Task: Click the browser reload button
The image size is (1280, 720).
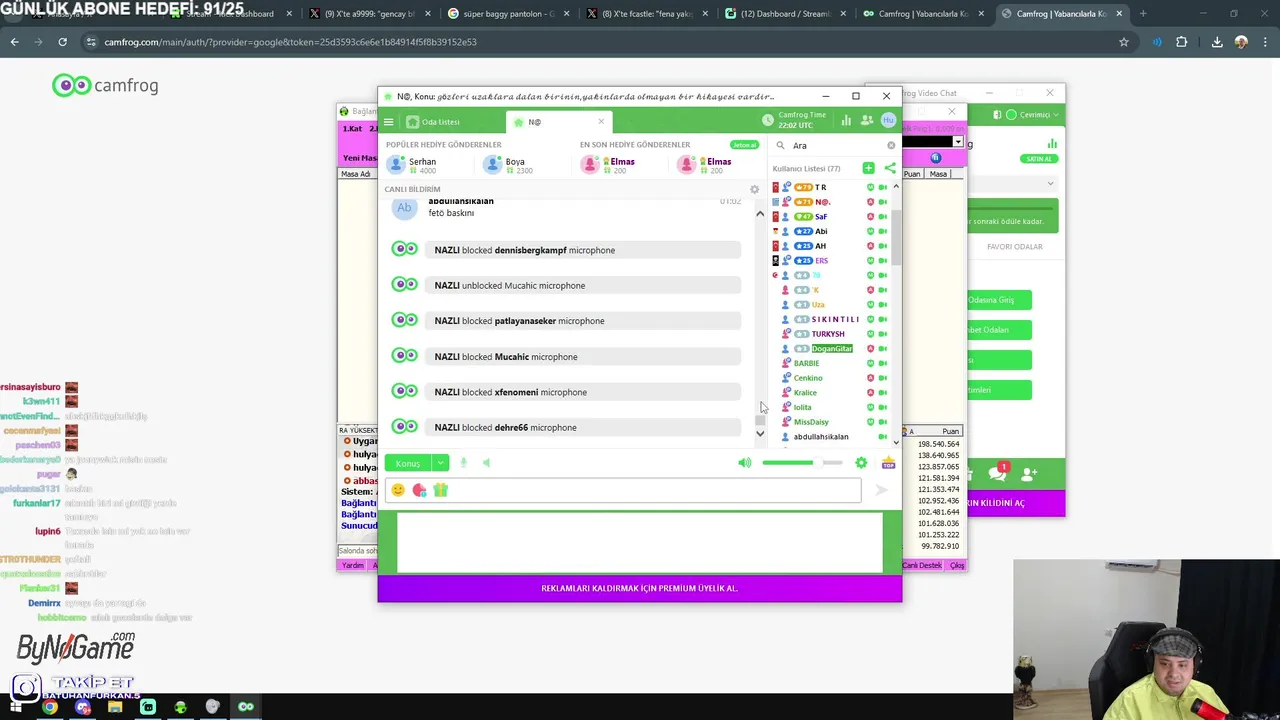Action: click(x=62, y=42)
